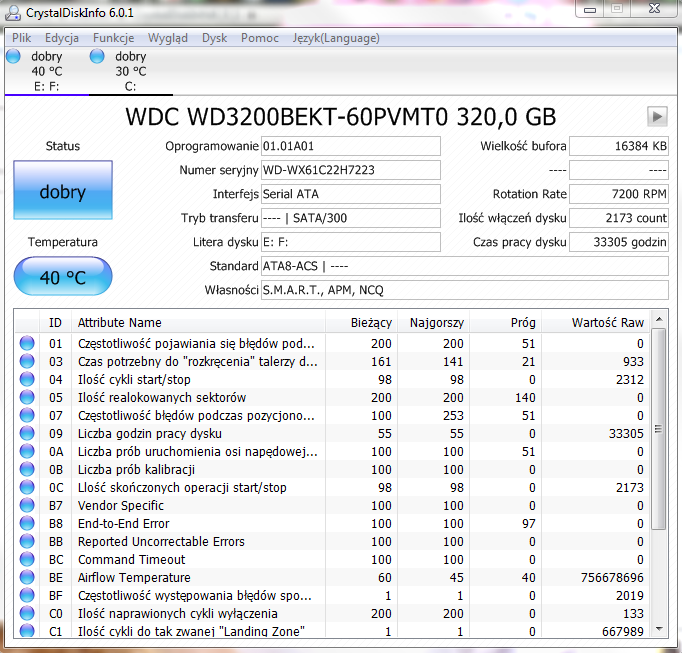The height and width of the screenshot is (653, 682).
Task: Click the serial number field WD-WX61C22H7223
Action: click(x=351, y=170)
